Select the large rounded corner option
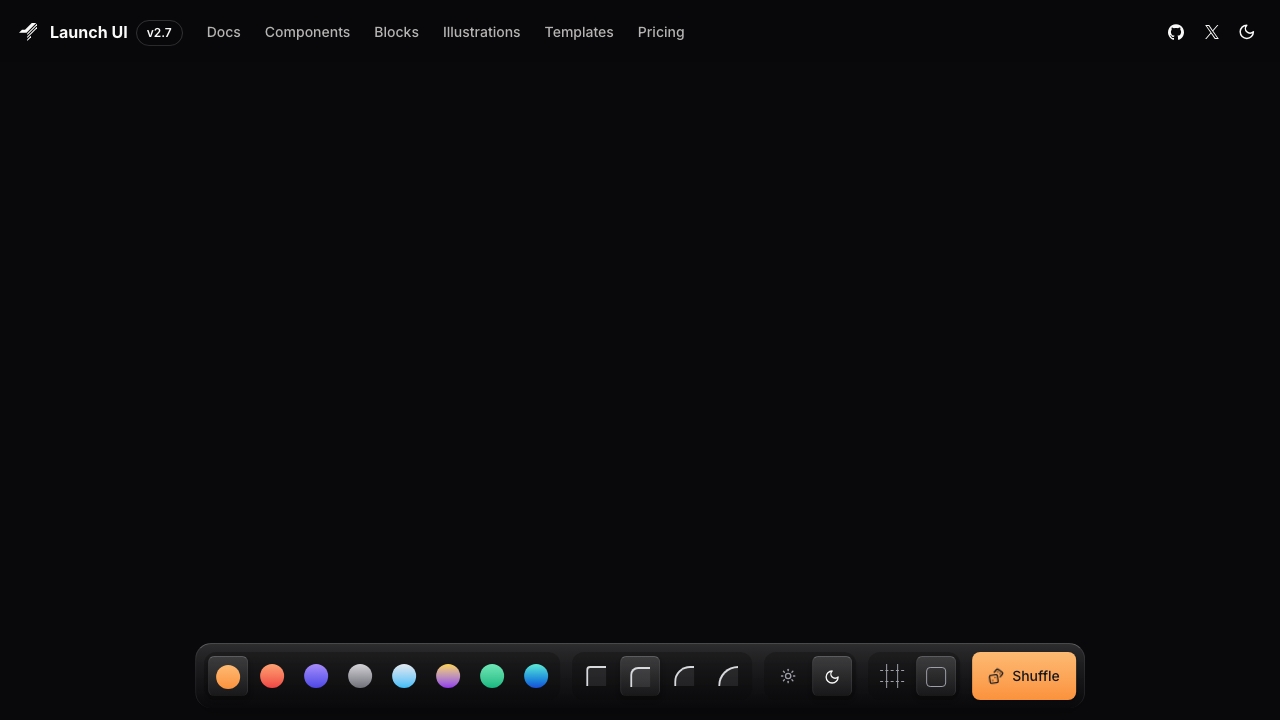 click(728, 676)
